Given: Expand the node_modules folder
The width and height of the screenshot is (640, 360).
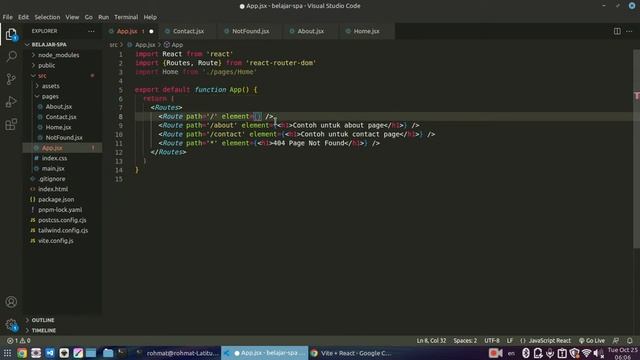Looking at the screenshot, I should click(58, 55).
